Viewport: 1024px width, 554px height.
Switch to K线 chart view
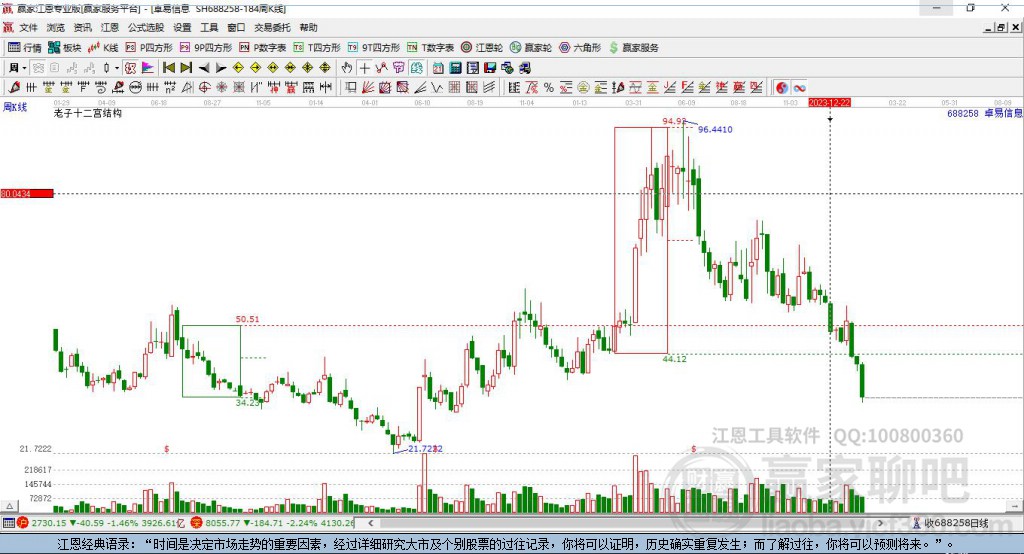click(103, 48)
